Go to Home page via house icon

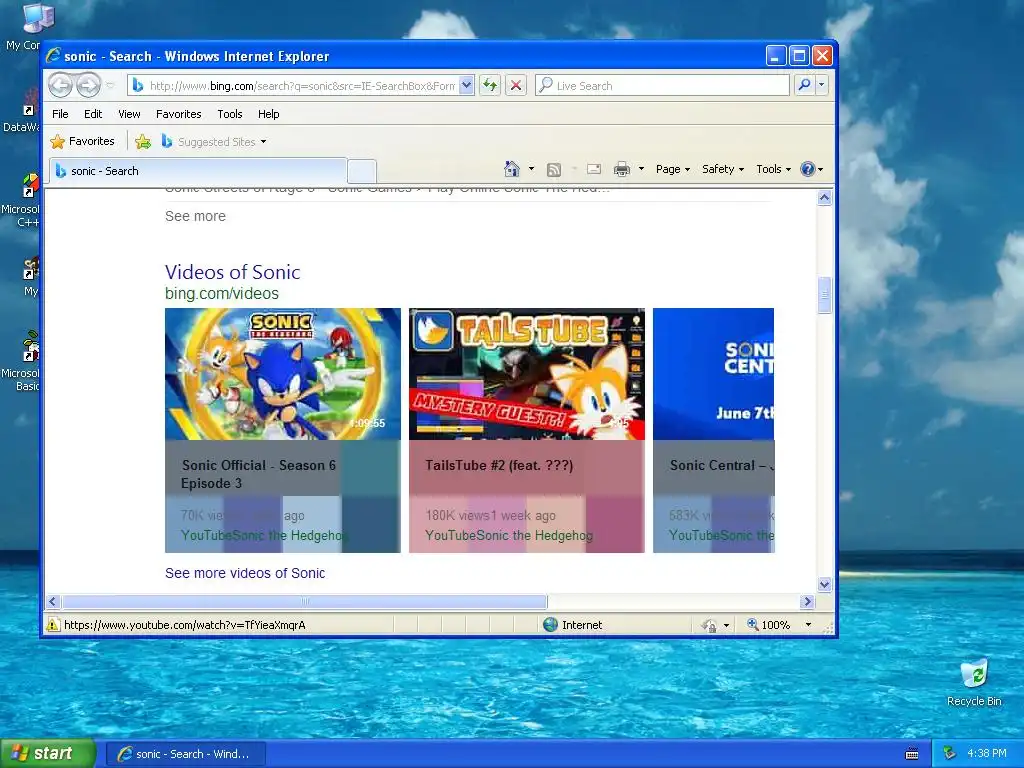coord(512,169)
